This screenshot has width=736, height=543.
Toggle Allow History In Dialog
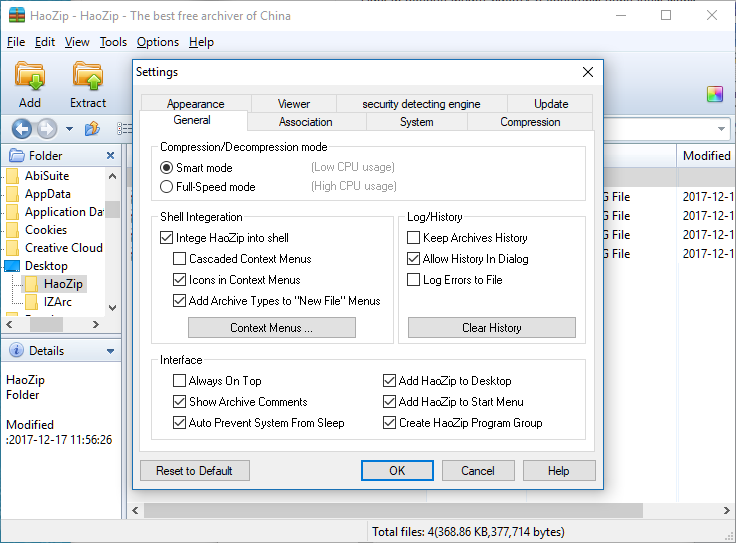coord(413,259)
